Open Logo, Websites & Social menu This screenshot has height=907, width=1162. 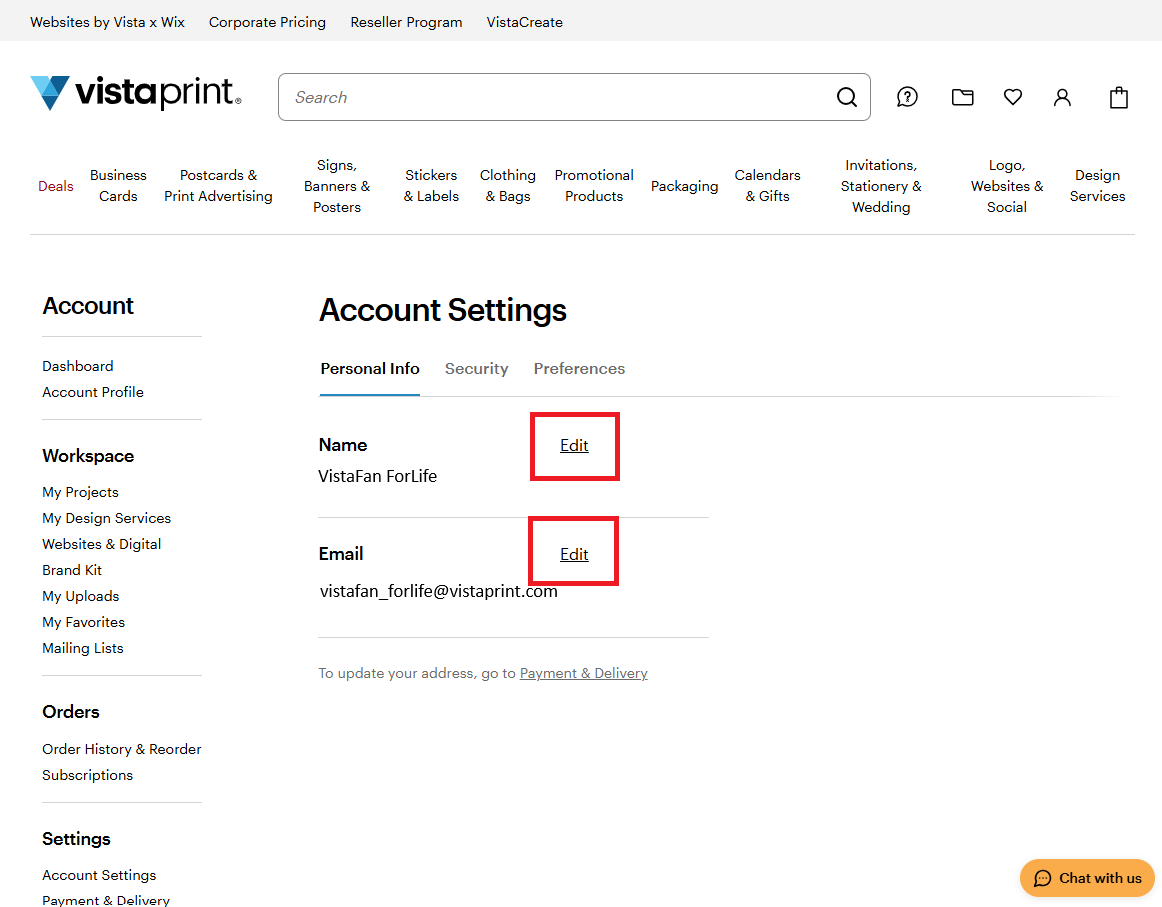(x=1007, y=186)
